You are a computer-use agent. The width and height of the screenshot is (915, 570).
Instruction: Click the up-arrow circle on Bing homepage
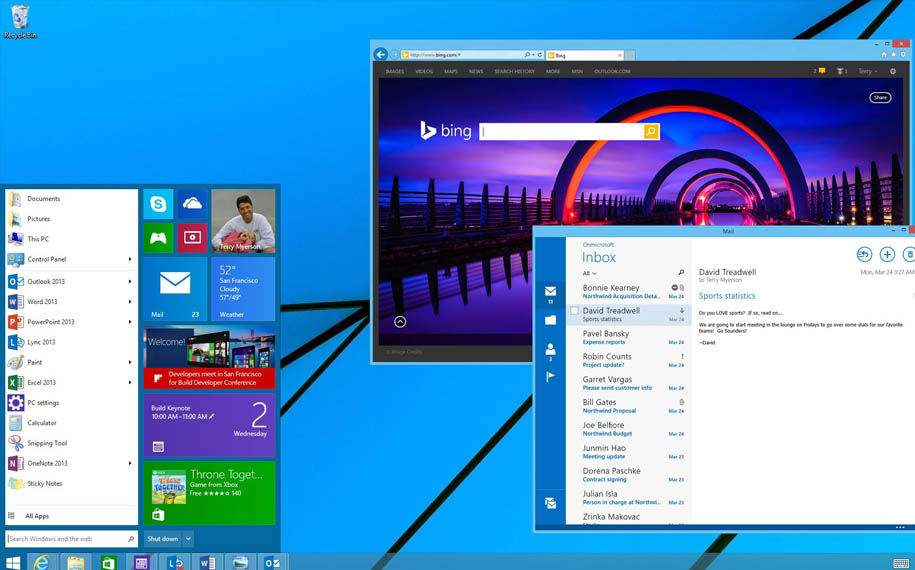[400, 321]
